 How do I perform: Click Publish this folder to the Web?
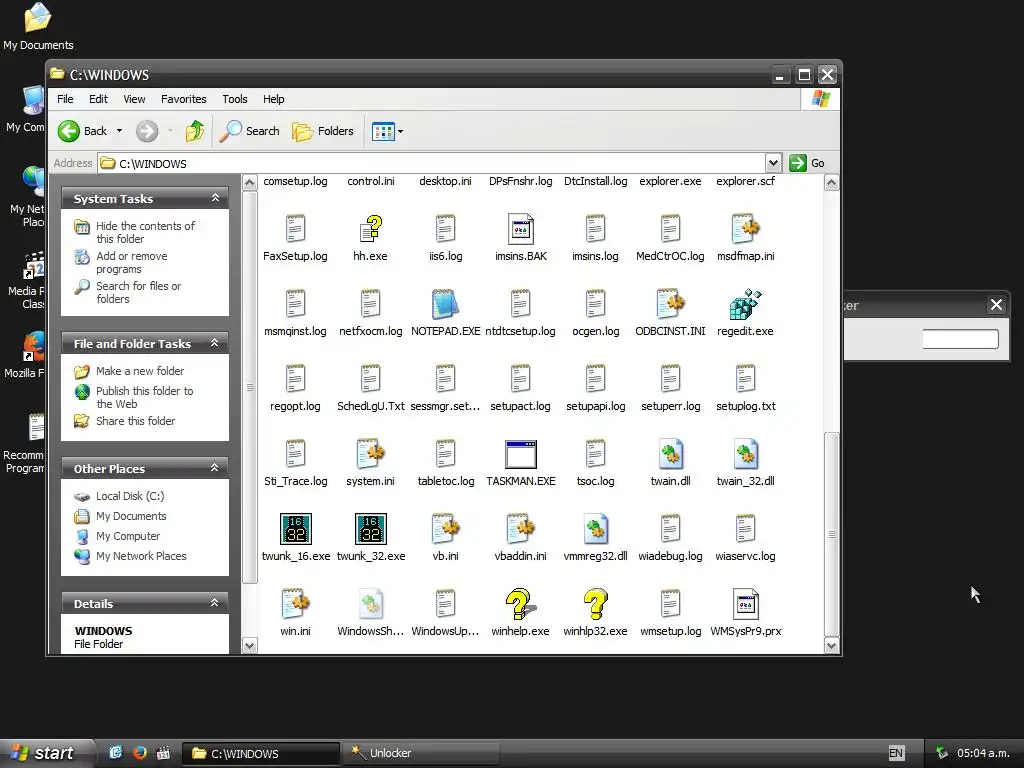point(144,397)
